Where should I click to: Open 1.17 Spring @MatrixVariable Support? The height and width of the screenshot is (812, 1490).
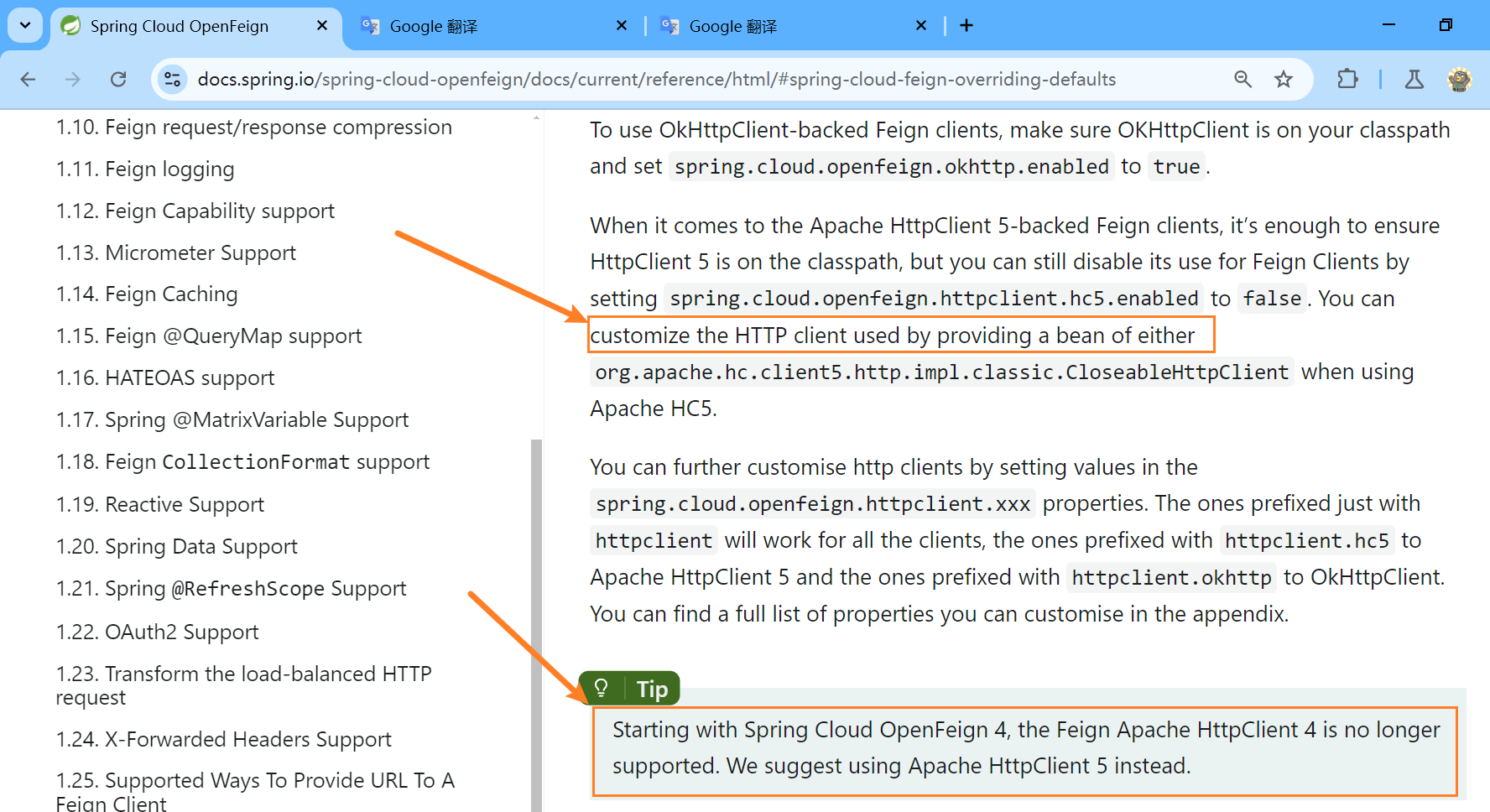[x=232, y=420]
